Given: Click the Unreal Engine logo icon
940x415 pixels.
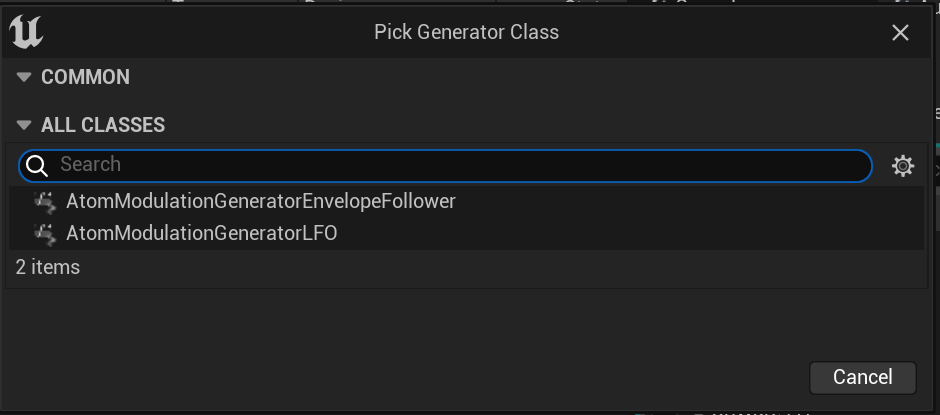Looking at the screenshot, I should (26, 32).
